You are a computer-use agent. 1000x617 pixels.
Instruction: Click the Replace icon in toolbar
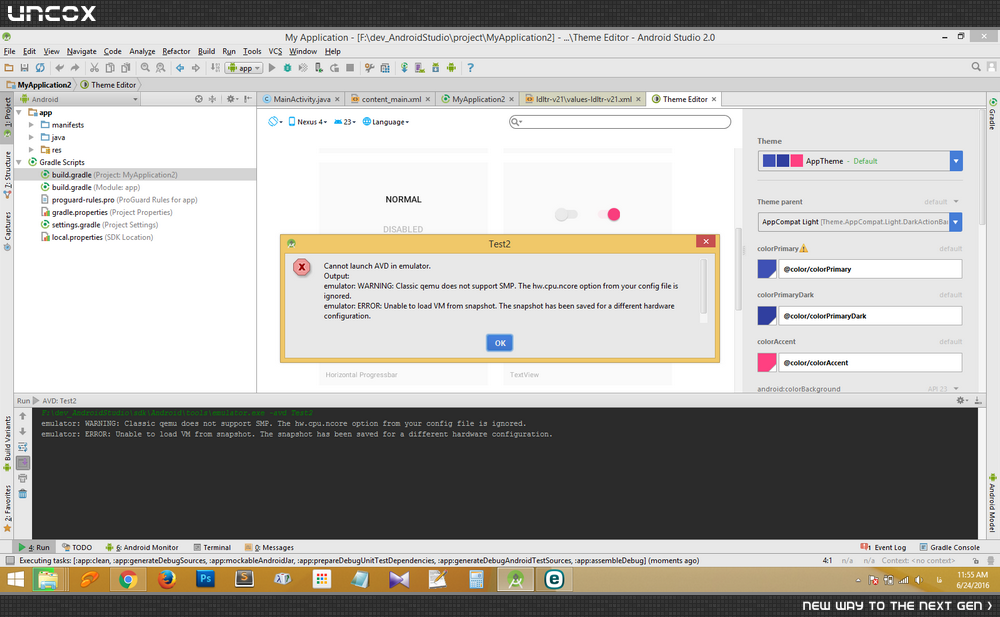coord(160,68)
